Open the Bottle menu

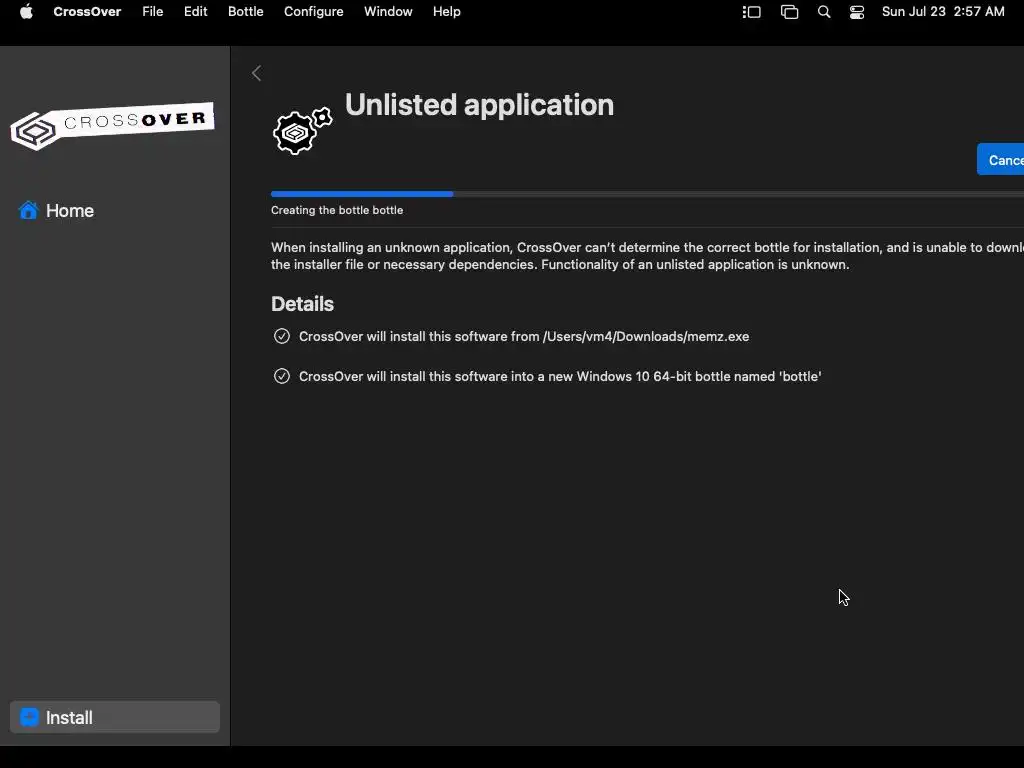click(246, 12)
